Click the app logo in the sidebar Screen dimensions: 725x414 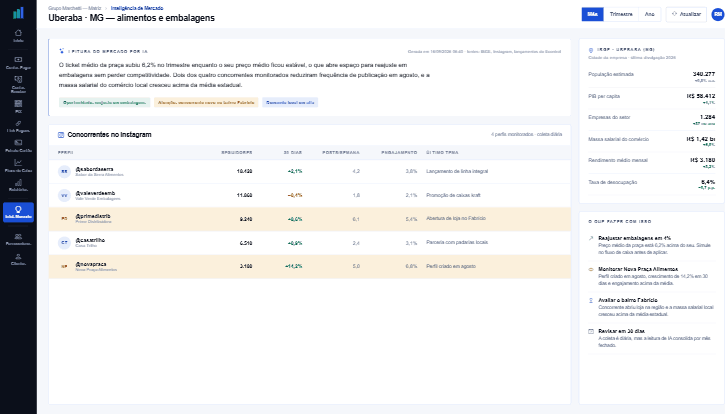pos(18,13)
